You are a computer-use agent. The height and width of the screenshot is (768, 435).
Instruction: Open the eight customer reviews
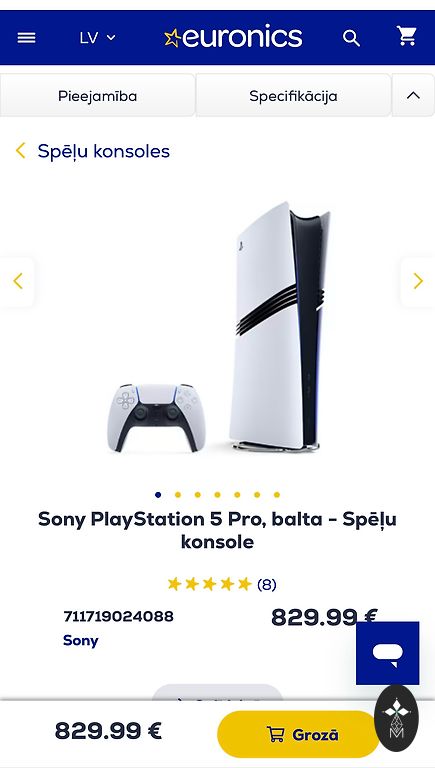coord(266,584)
